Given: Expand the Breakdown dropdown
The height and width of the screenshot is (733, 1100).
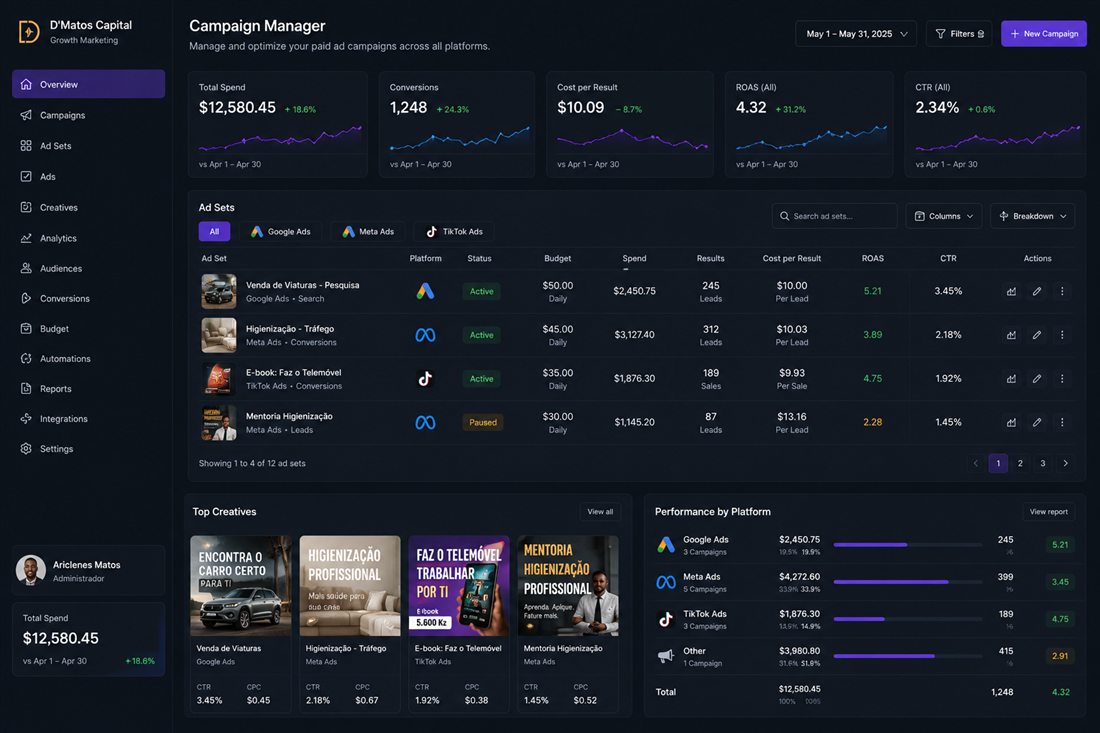Looking at the screenshot, I should pyautogui.click(x=1032, y=216).
